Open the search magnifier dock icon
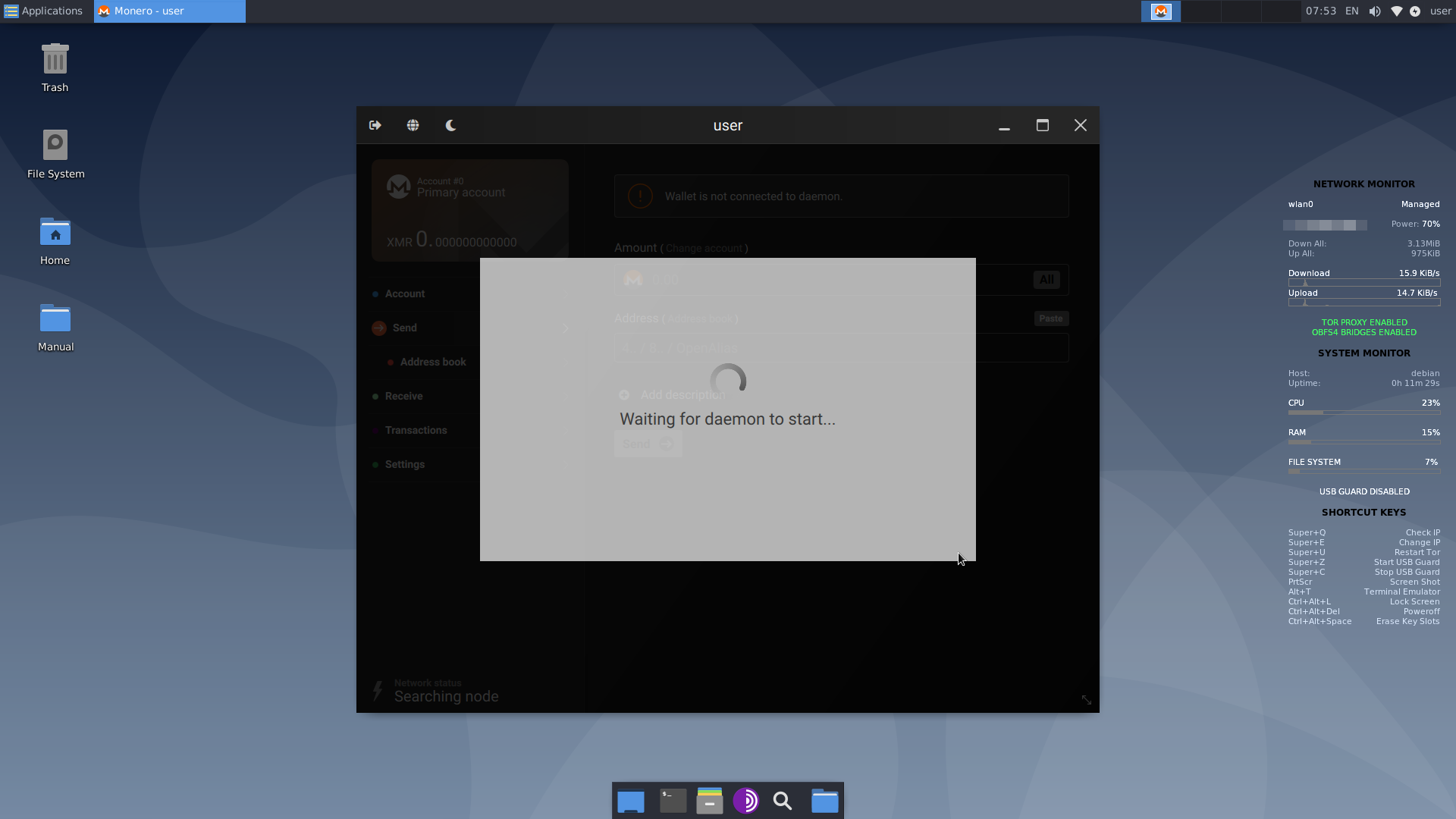1456x819 pixels. click(783, 801)
